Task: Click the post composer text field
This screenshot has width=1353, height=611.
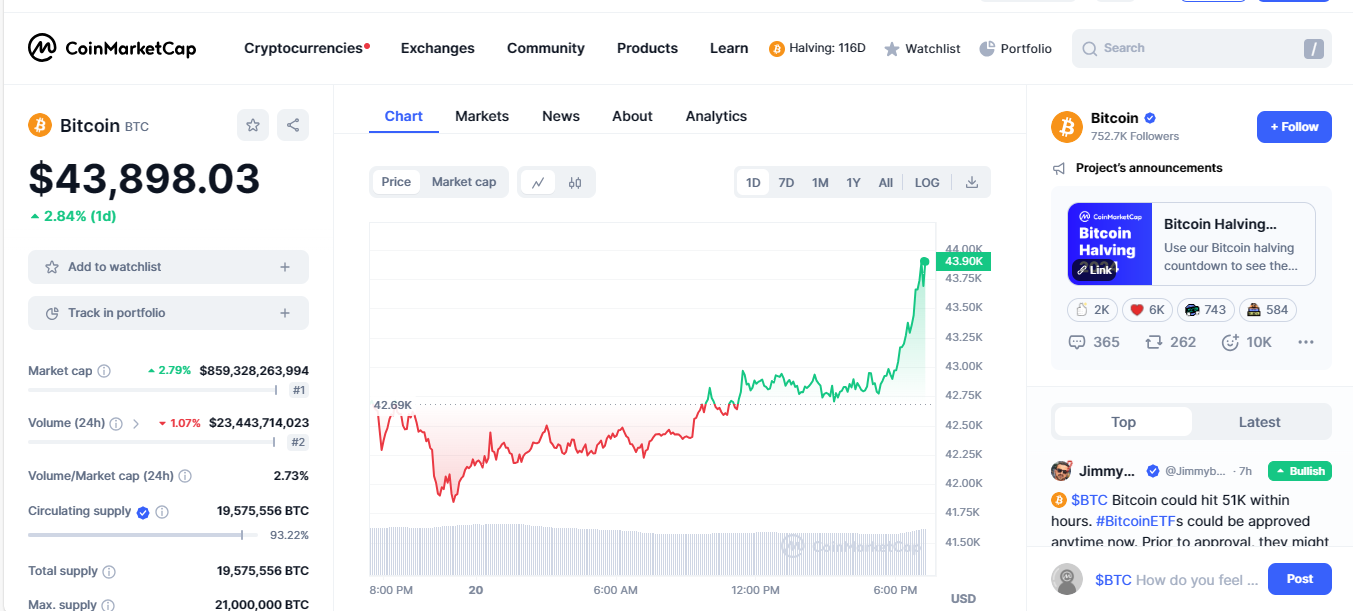Action: tap(1175, 580)
